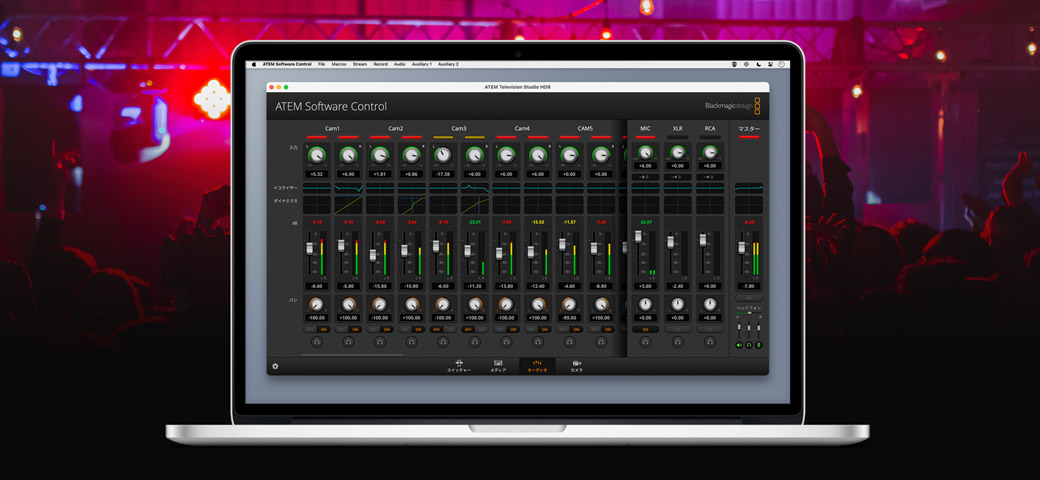Solo Cam2 left channel with headphone icon
The image size is (1040, 480).
379,341
